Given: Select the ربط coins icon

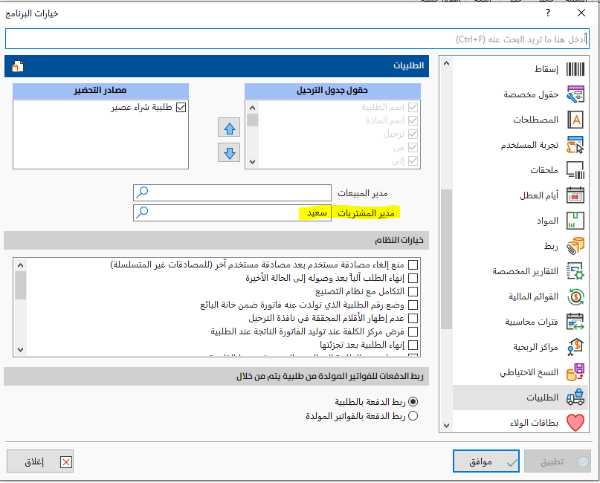Looking at the screenshot, I should point(575,246).
